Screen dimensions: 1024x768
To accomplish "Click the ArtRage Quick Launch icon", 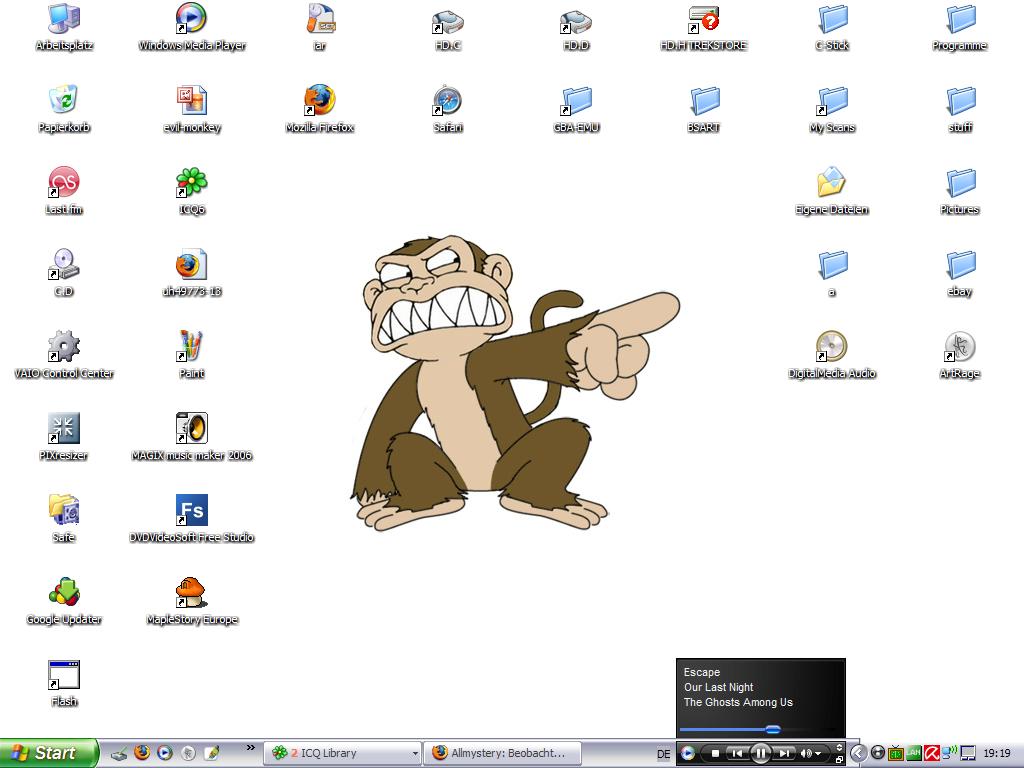I will click(x=188, y=753).
